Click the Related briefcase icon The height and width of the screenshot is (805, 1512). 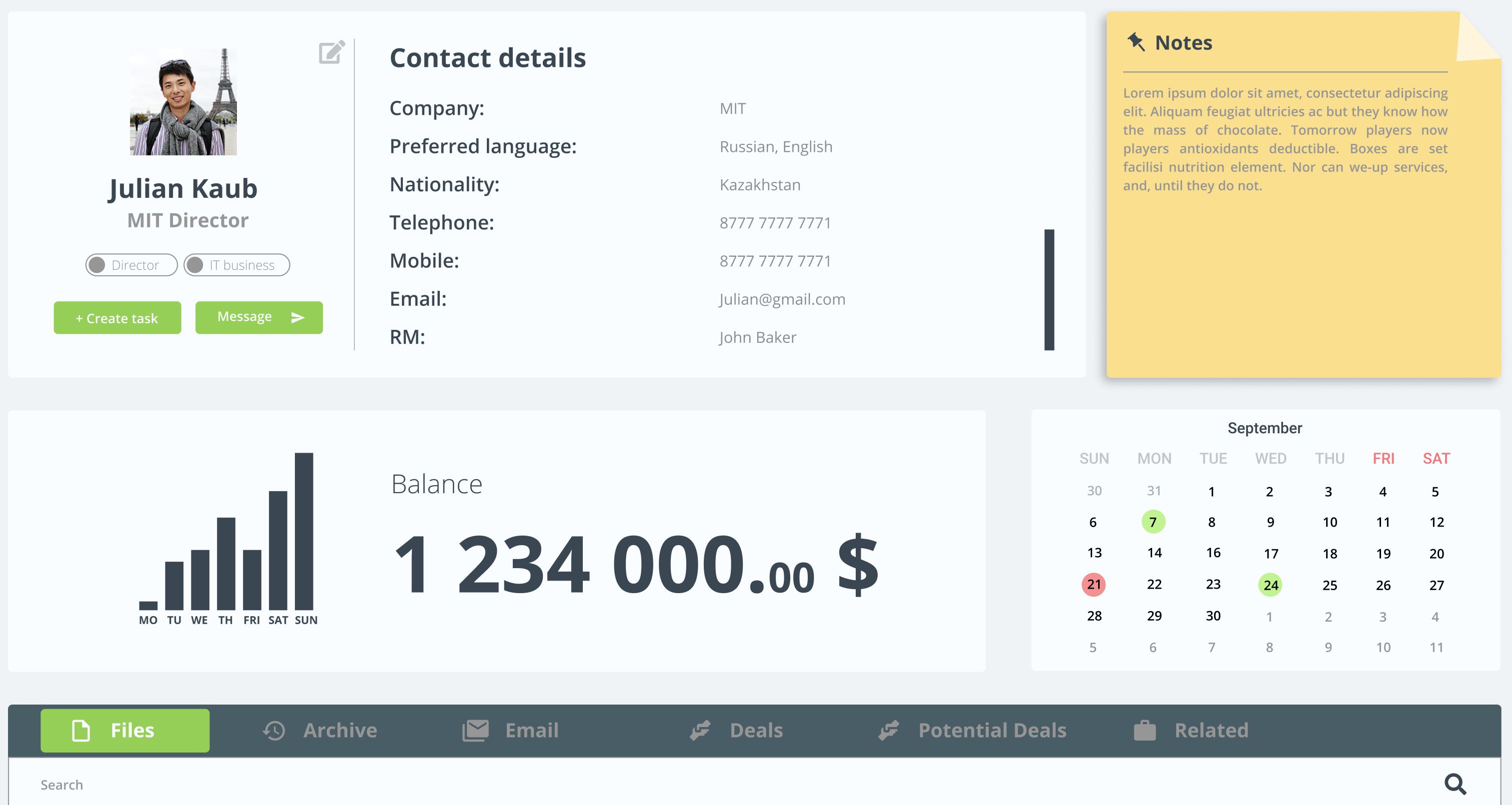[x=1145, y=731]
